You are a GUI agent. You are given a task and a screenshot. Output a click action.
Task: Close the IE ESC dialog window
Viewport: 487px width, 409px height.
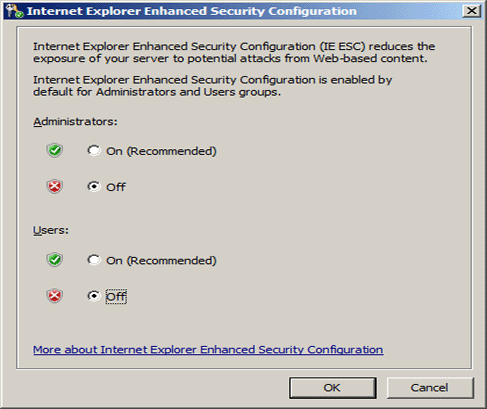(472, 11)
